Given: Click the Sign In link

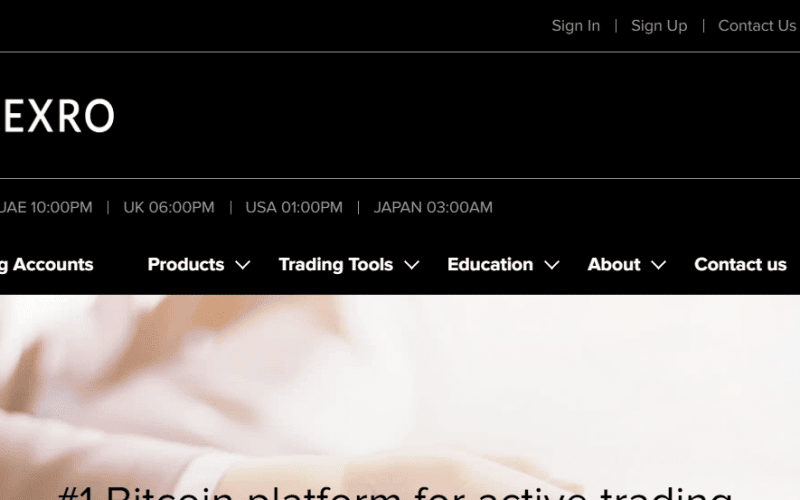Looking at the screenshot, I should tap(575, 26).
